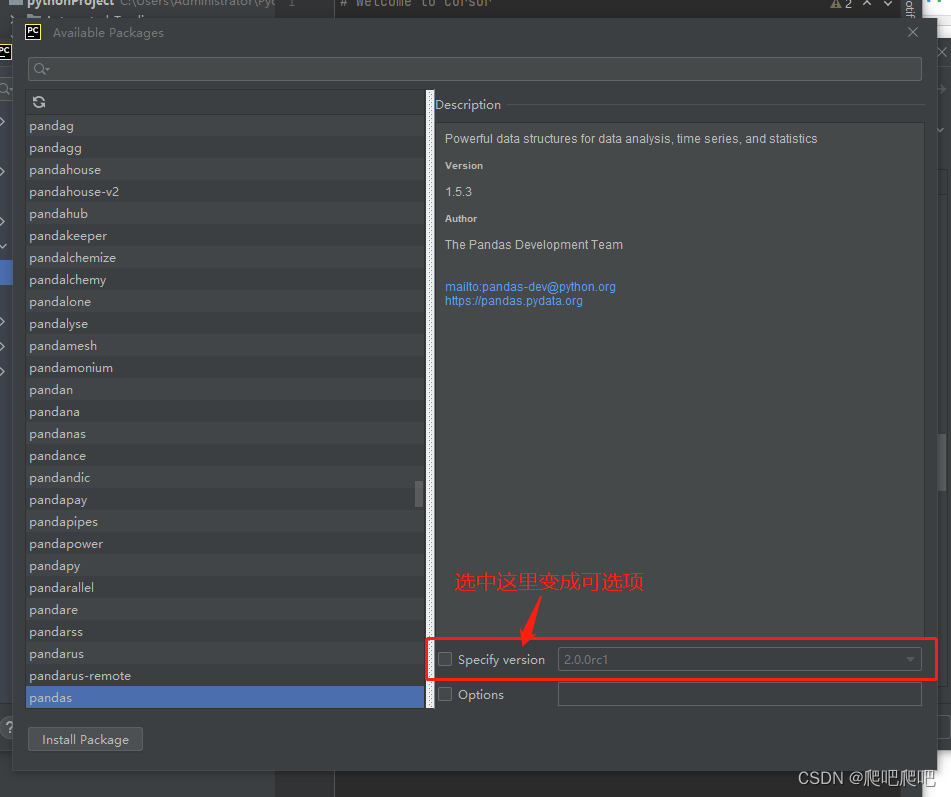Select the pandapipes package

[x=225, y=522]
